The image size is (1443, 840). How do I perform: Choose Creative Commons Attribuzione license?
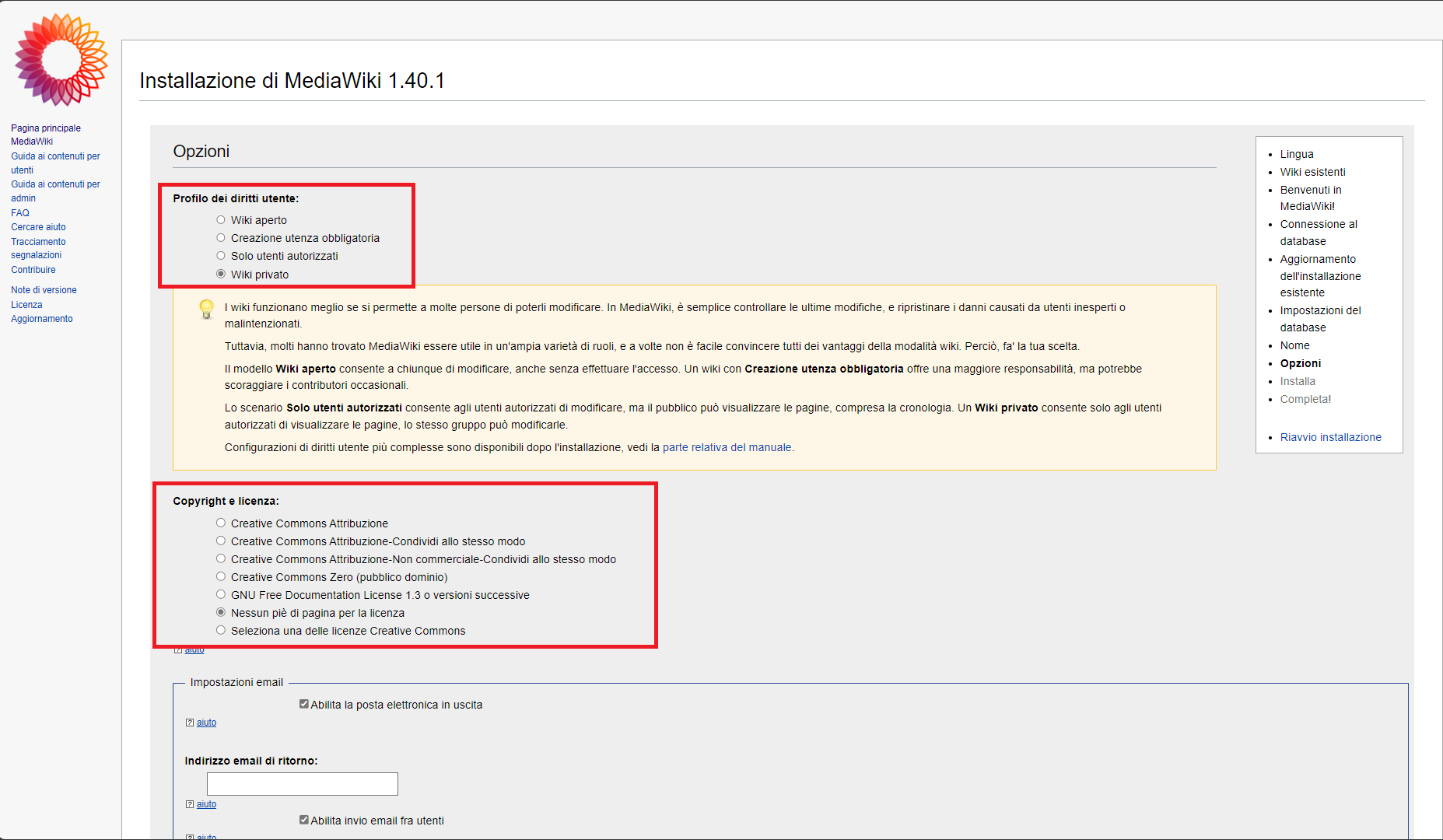click(221, 523)
